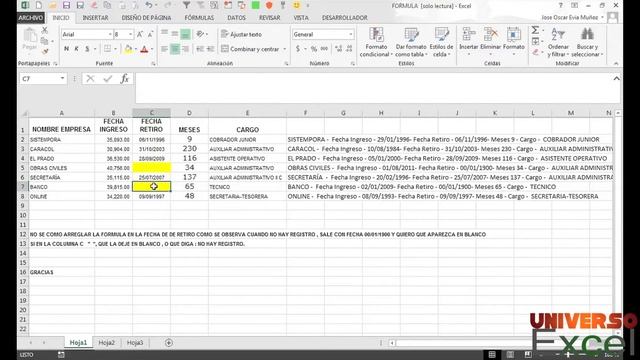The image size is (640, 360).
Task: Open the Combinar y centrar dropdown arrow
Action: click(x=284, y=49)
